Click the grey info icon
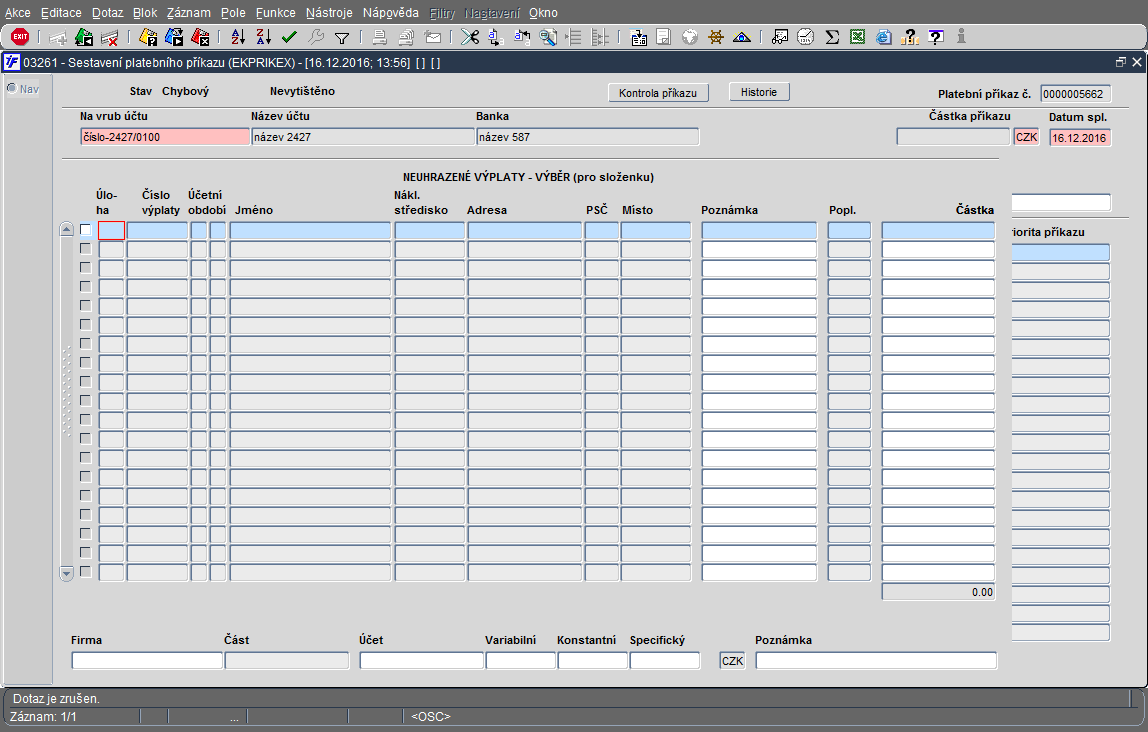 point(961,37)
